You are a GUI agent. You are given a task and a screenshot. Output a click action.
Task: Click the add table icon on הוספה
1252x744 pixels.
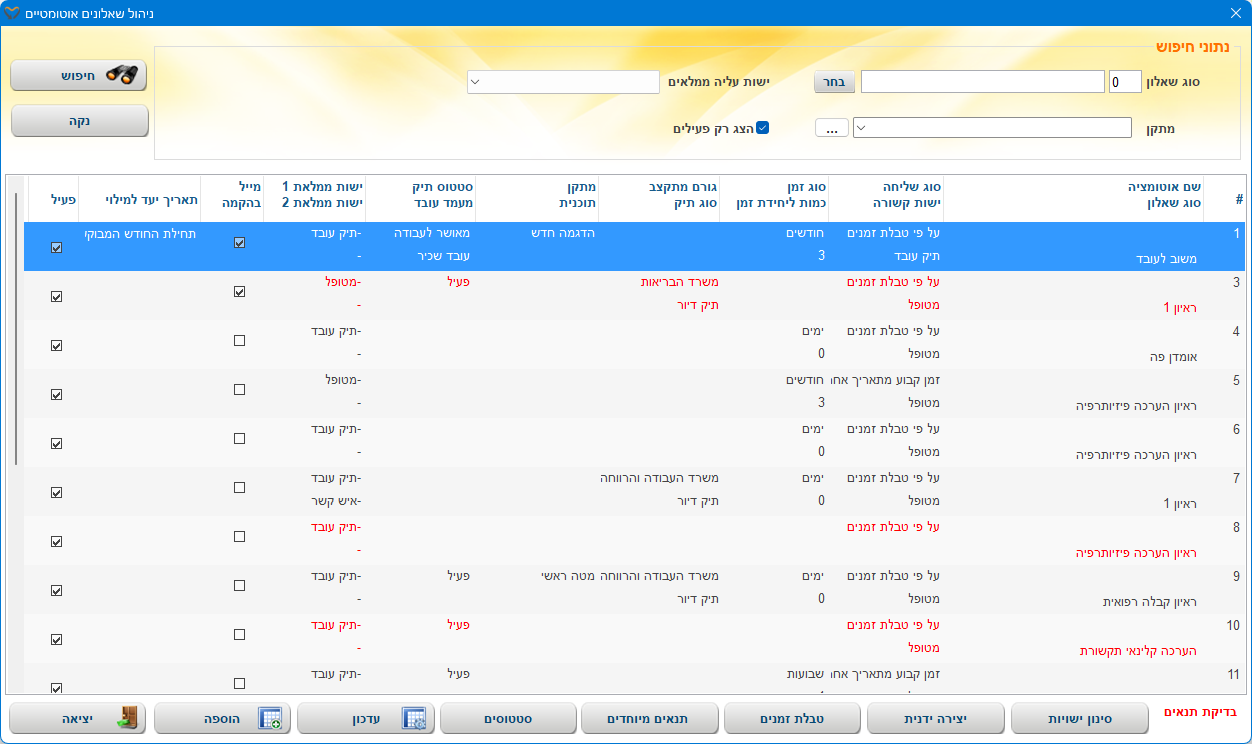tap(270, 718)
